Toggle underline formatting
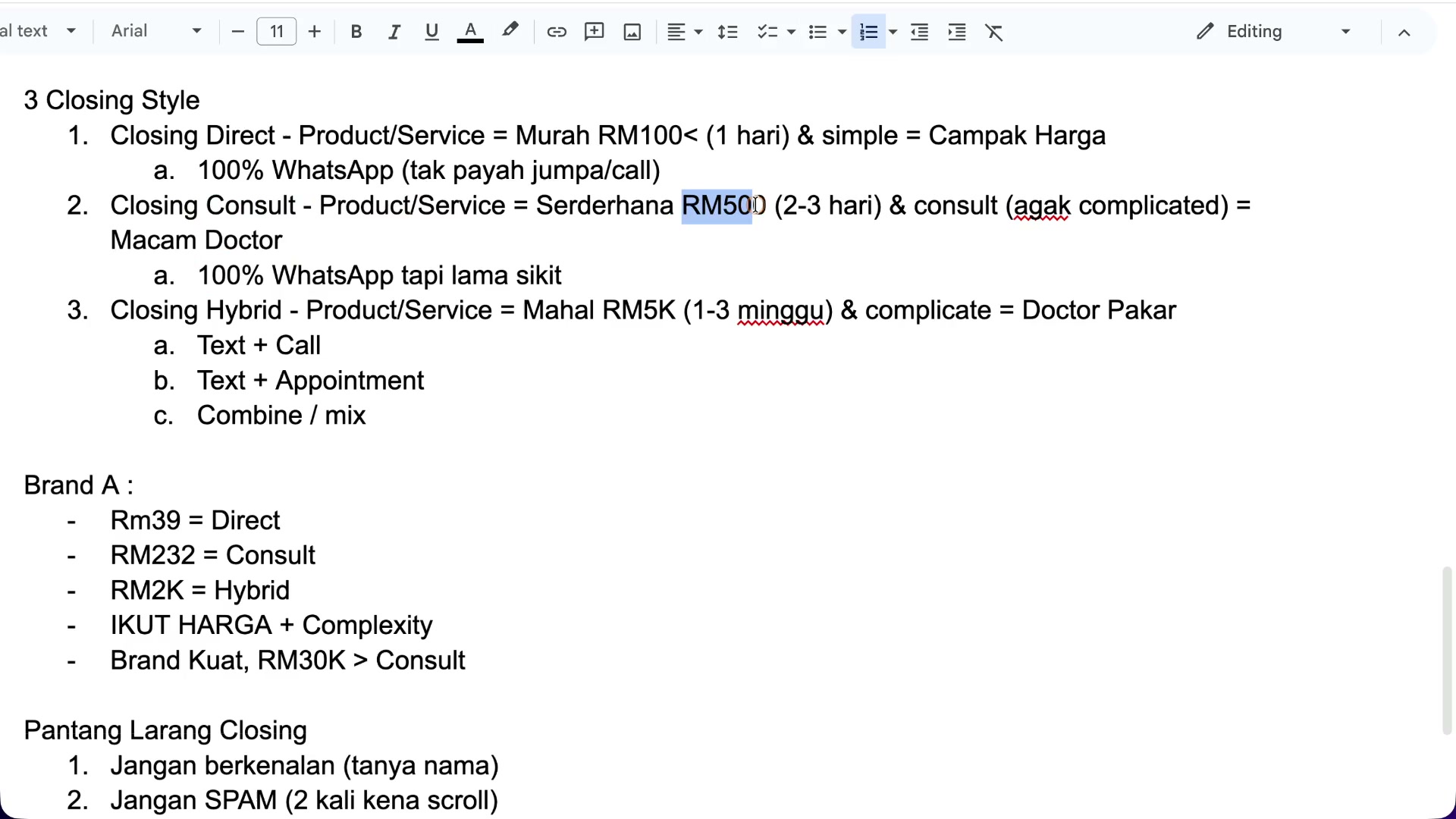Image resolution: width=1456 pixels, height=819 pixels. pos(432,32)
